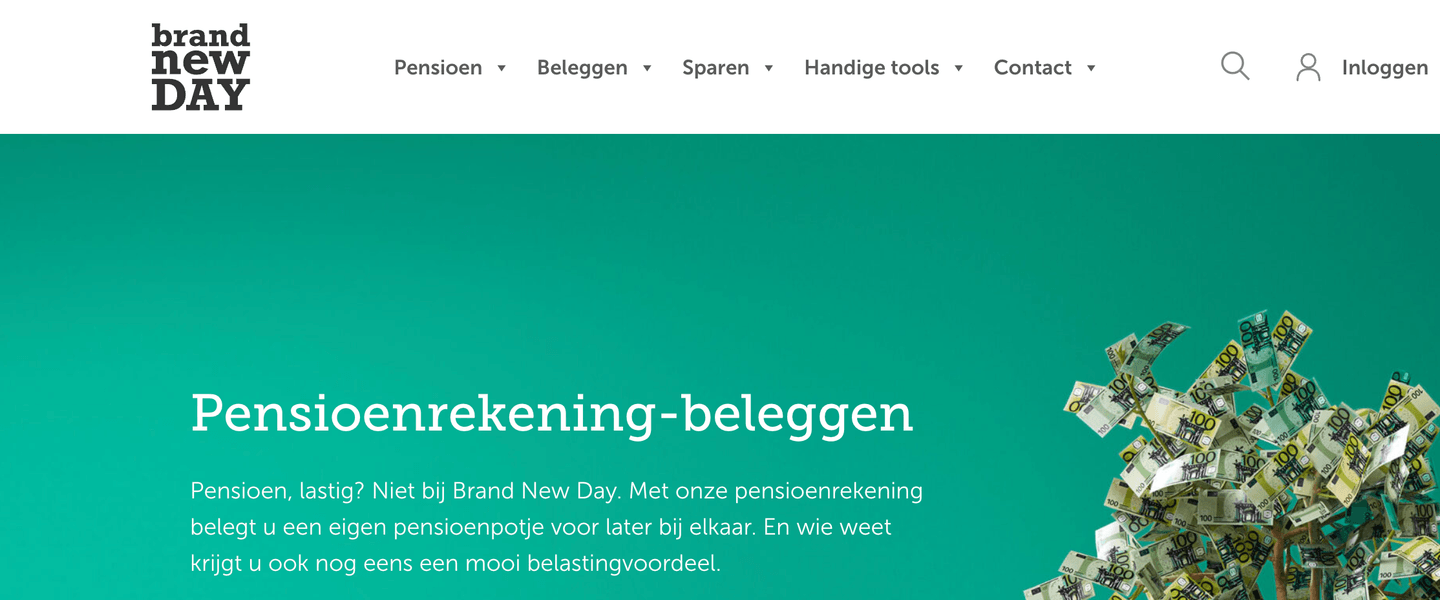
Task: Click the magnifying glass to search
Action: [1233, 66]
